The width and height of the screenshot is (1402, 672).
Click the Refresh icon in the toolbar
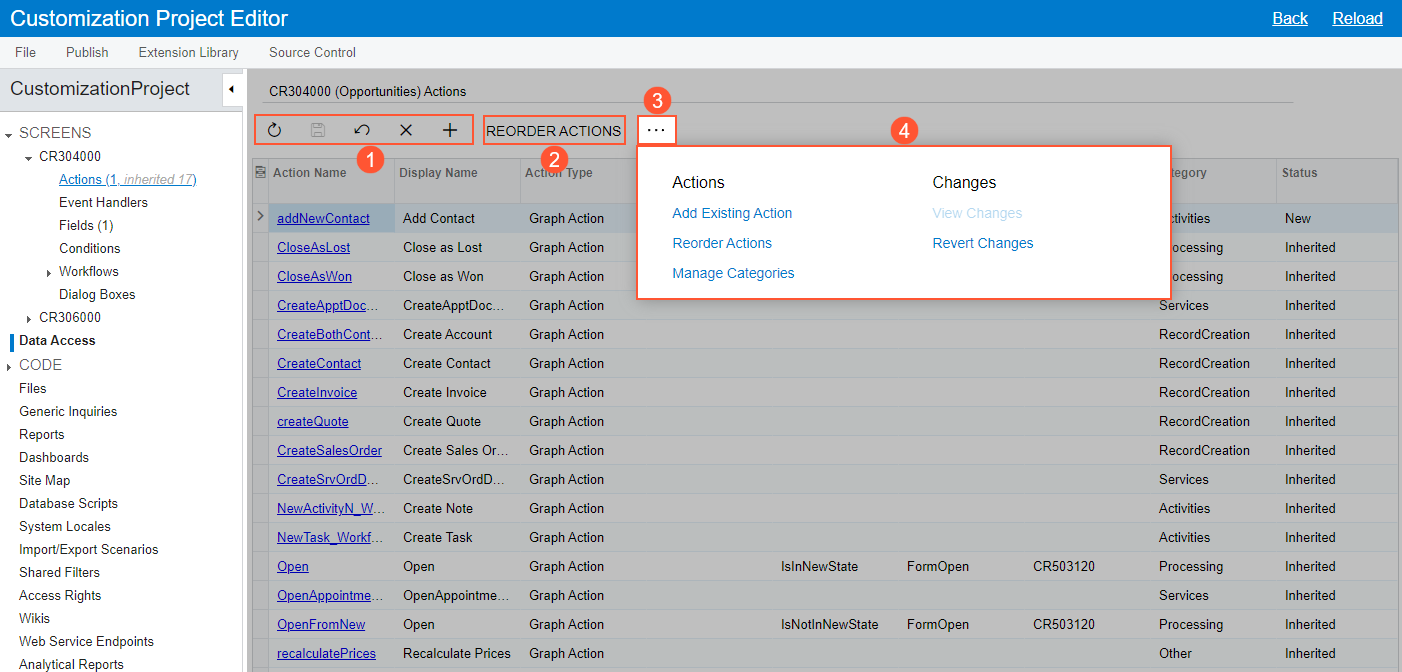point(274,130)
